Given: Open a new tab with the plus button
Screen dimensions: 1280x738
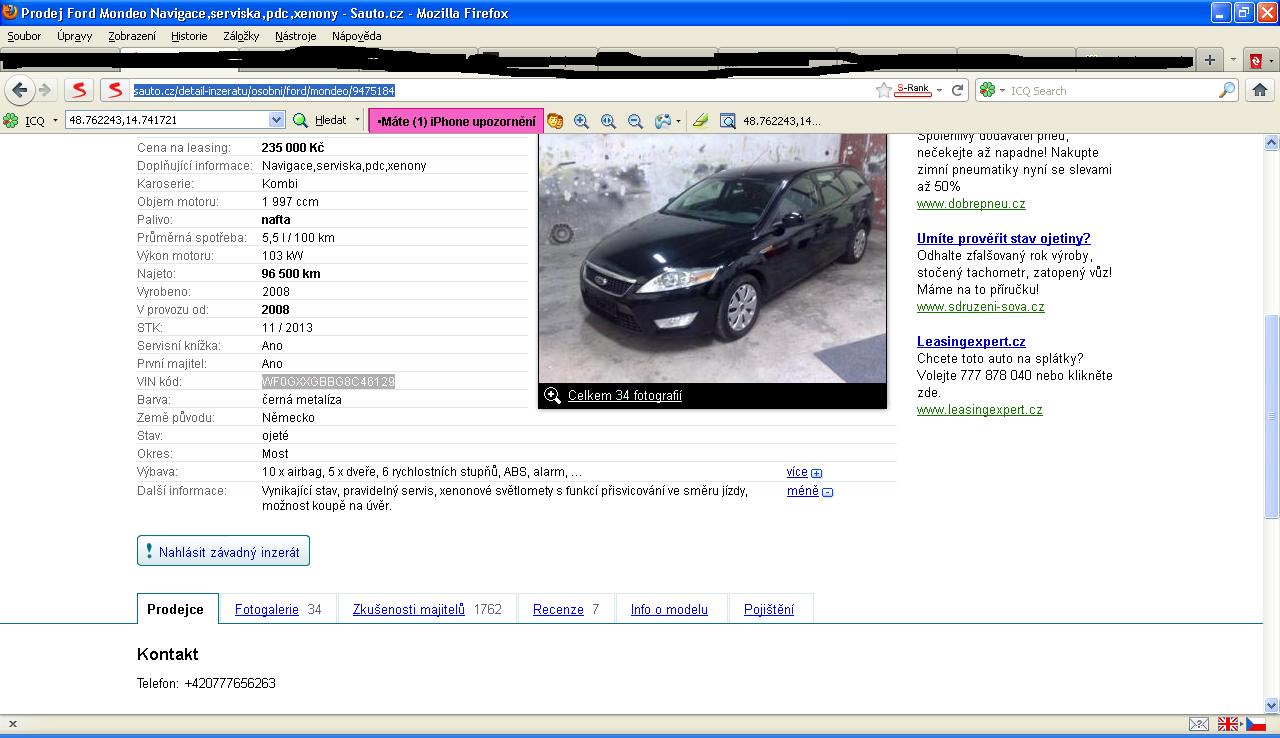Looking at the screenshot, I should [x=1209, y=60].
